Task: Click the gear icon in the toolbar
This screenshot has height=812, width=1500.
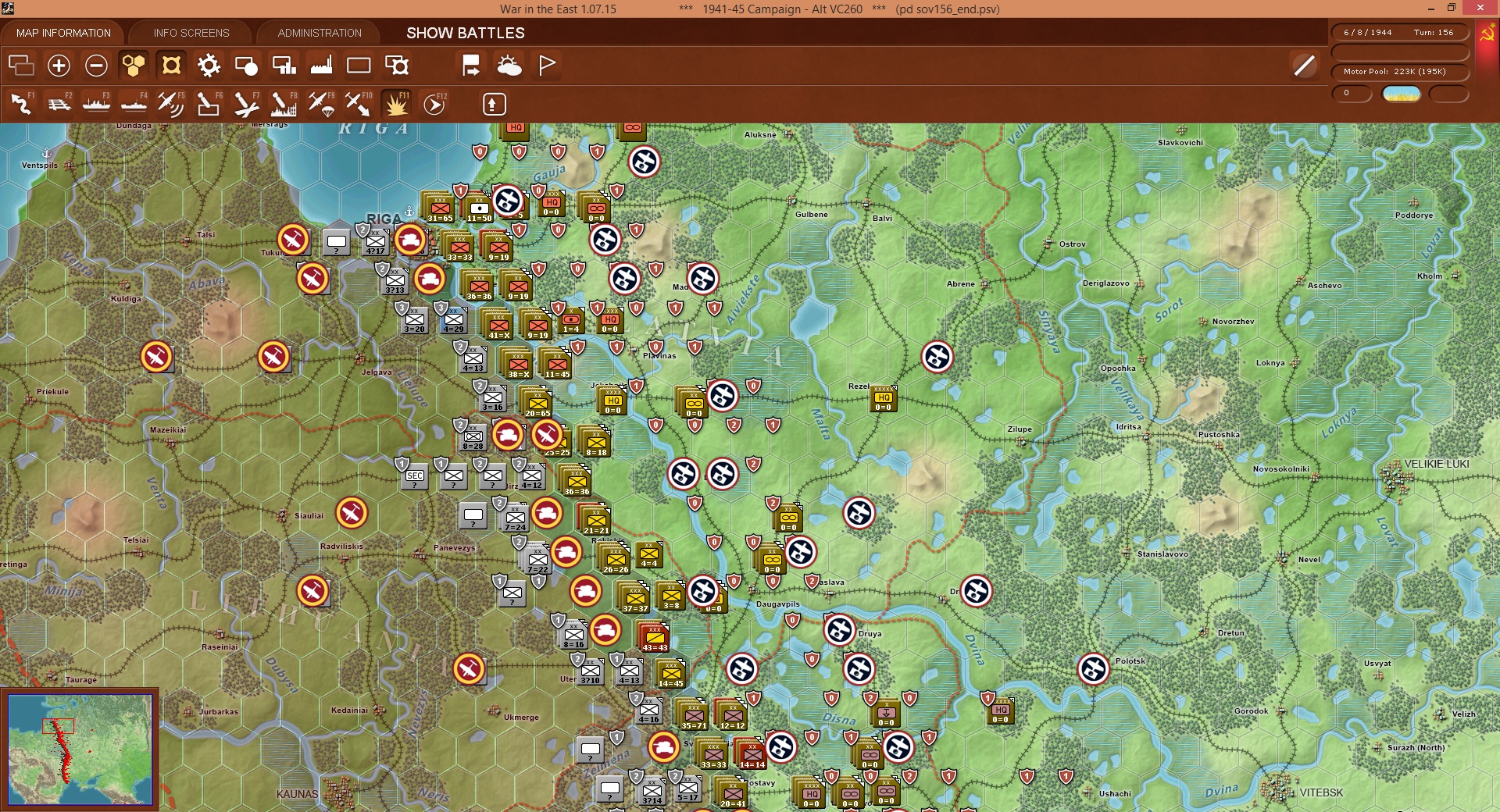Action: coord(209,66)
